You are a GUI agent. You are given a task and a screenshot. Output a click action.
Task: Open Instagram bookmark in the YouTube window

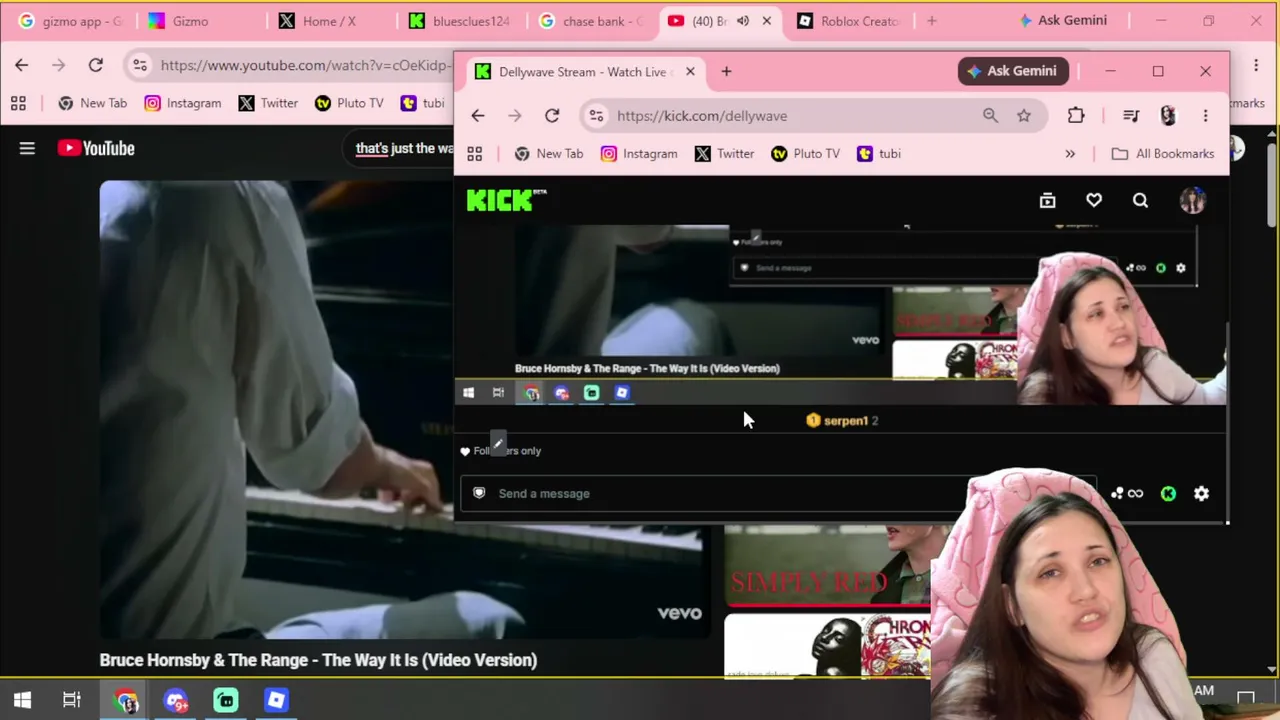click(x=183, y=103)
